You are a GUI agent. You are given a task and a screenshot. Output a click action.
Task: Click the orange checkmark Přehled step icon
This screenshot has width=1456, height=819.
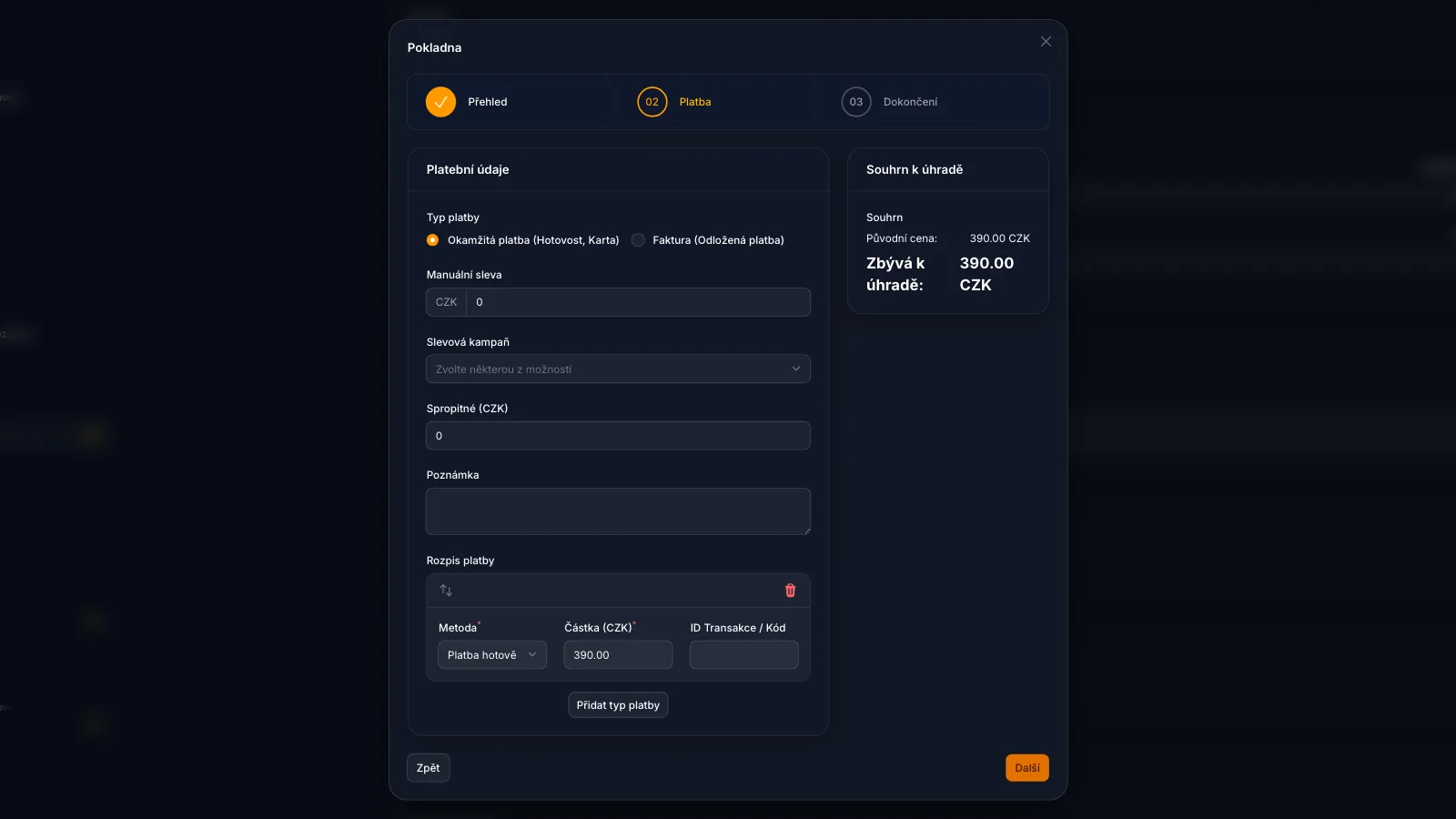point(440,102)
